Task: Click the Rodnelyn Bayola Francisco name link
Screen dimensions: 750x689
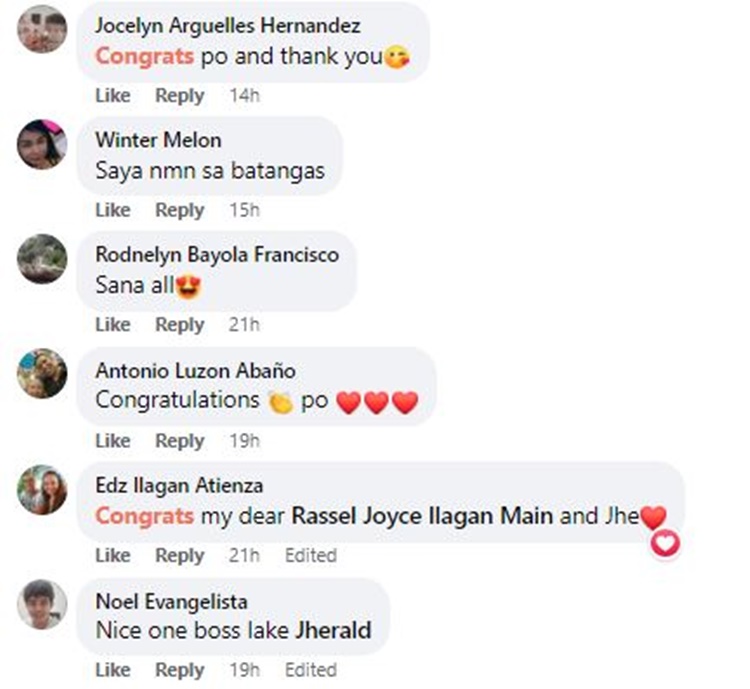Action: coord(217,255)
